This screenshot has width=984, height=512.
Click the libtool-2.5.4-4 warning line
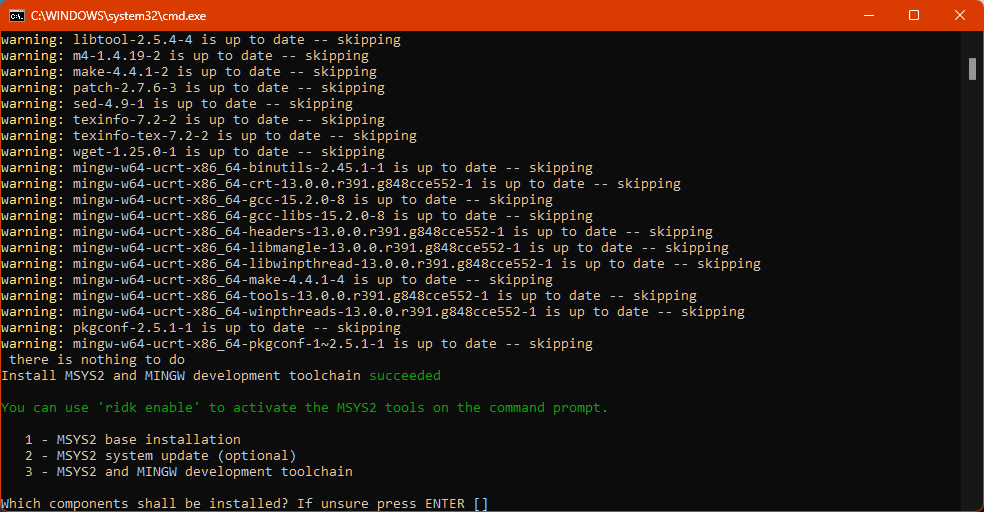(x=200, y=40)
